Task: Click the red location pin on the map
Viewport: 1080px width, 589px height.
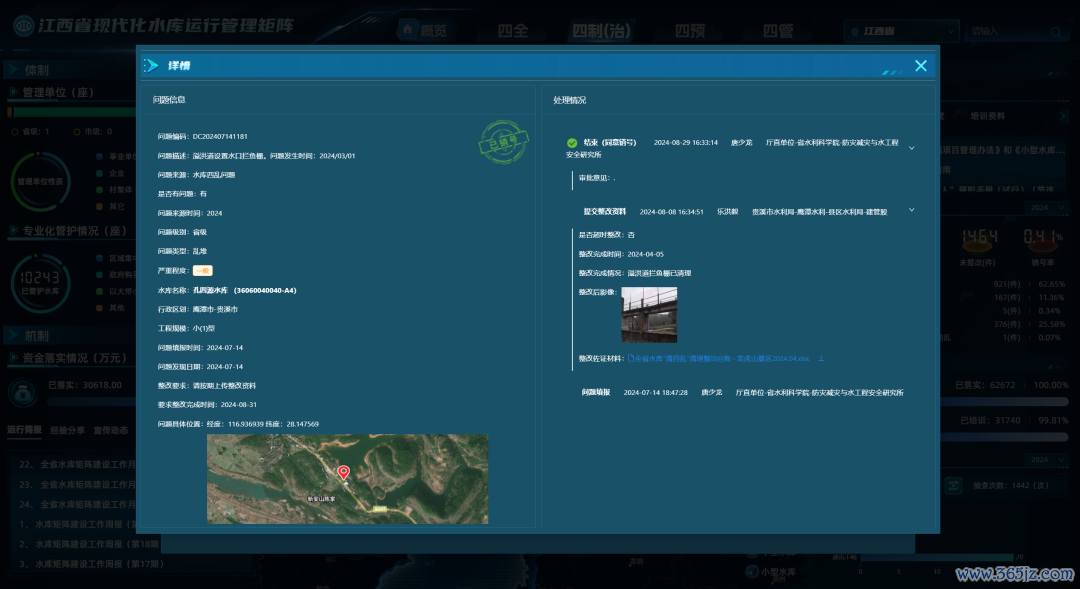Action: point(344,472)
